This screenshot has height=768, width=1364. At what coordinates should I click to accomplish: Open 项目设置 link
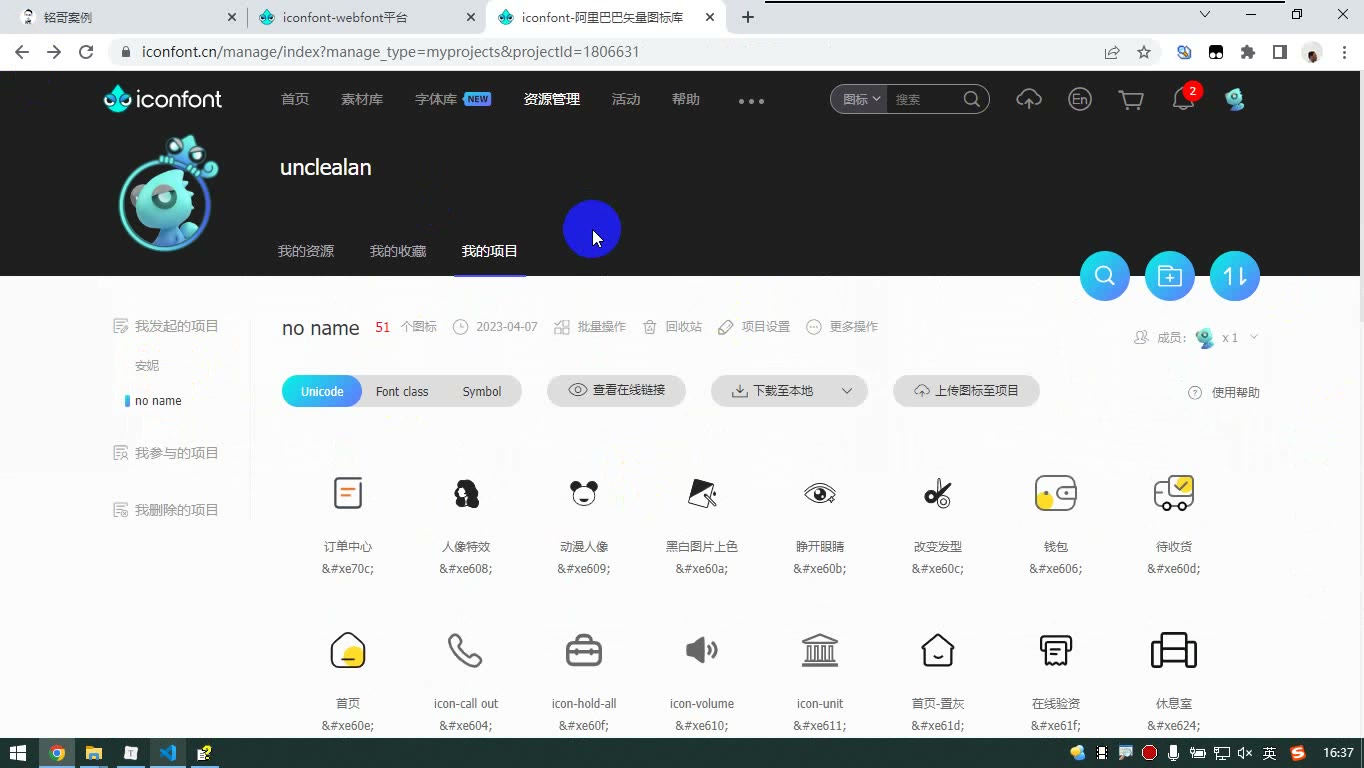pos(754,327)
